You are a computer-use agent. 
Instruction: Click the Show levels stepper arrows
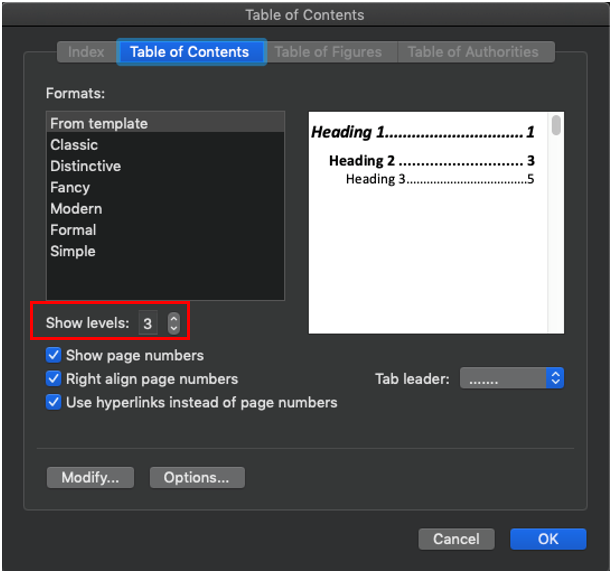pyautogui.click(x=174, y=323)
